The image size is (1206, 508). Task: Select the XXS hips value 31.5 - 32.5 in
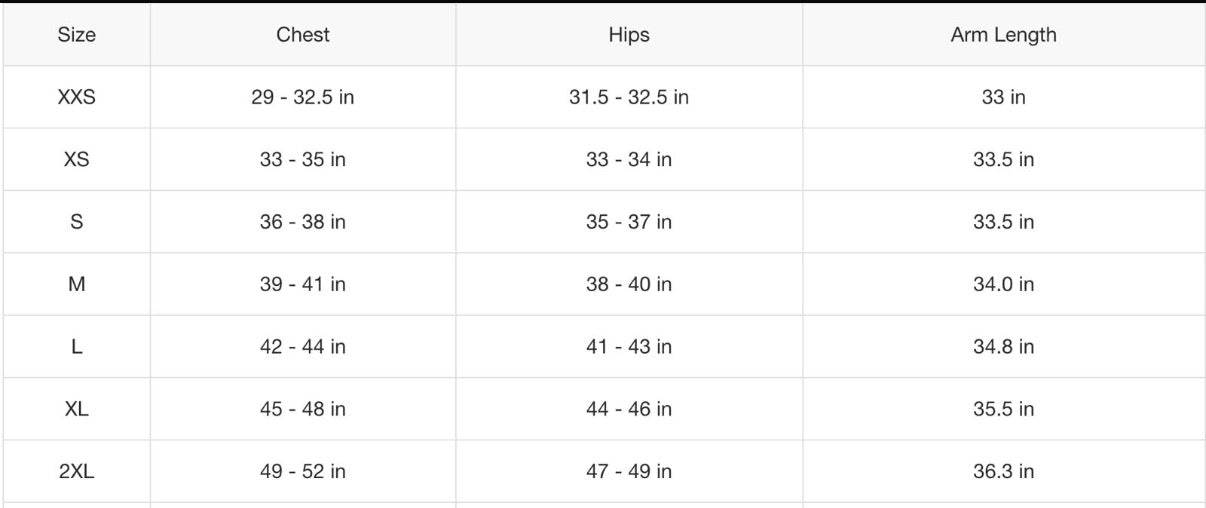tap(628, 97)
